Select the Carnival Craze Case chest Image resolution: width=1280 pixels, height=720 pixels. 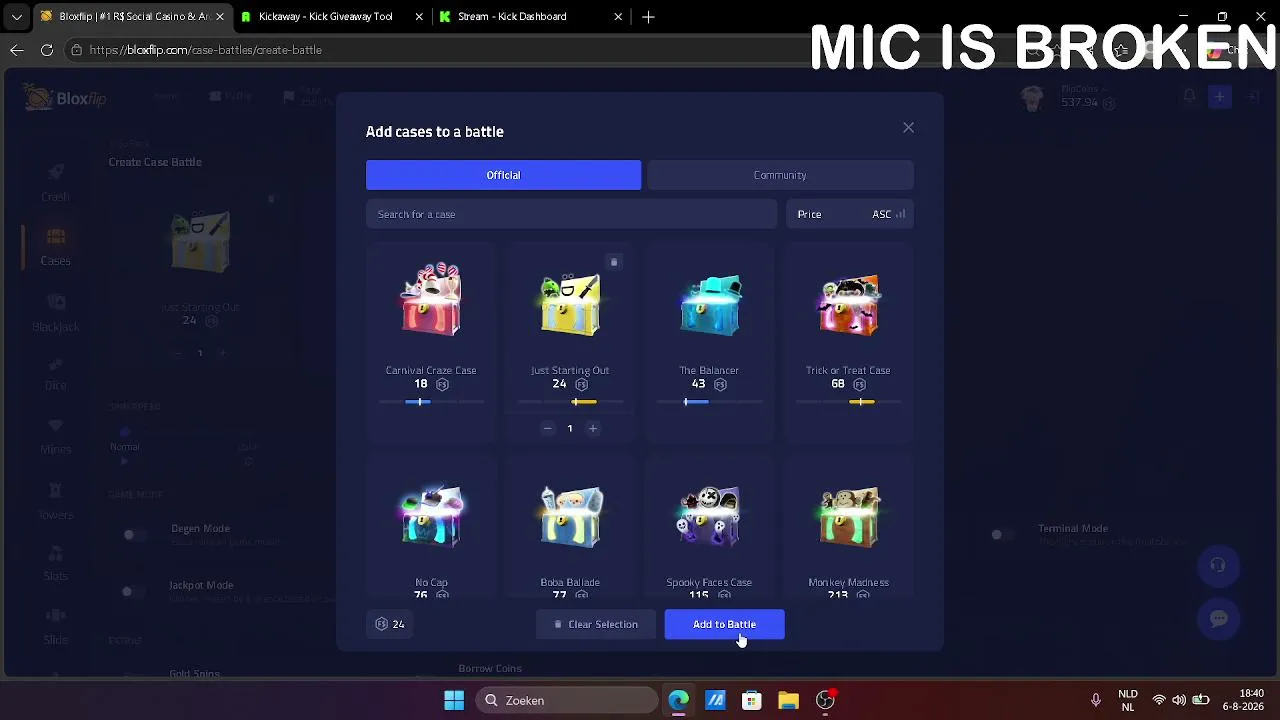tap(431, 300)
